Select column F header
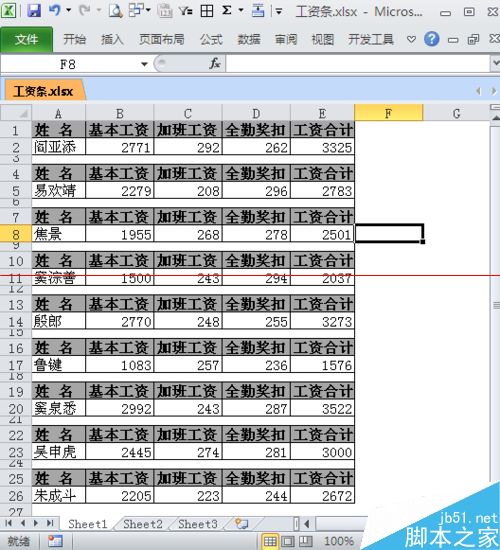The image size is (500, 550). coord(388,113)
